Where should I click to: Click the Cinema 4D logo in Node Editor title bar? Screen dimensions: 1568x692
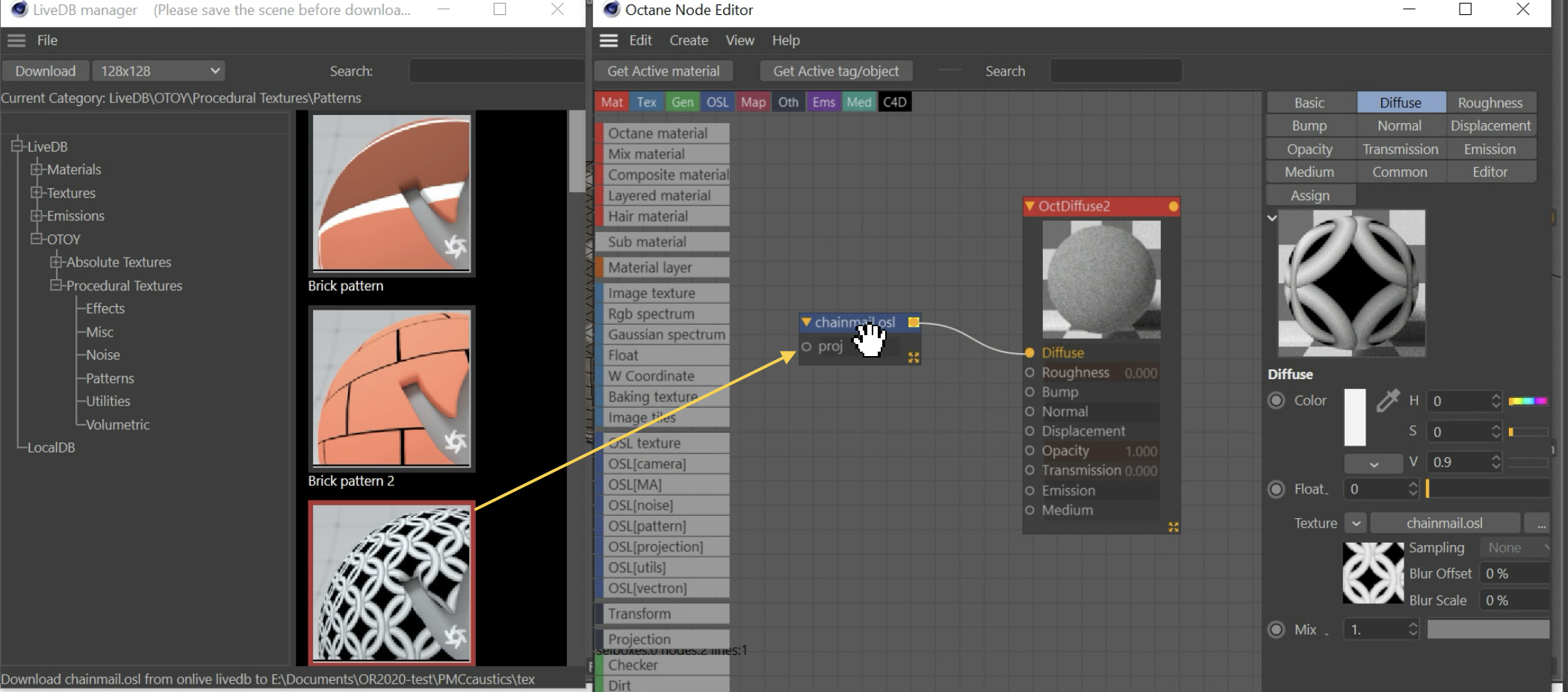[612, 10]
